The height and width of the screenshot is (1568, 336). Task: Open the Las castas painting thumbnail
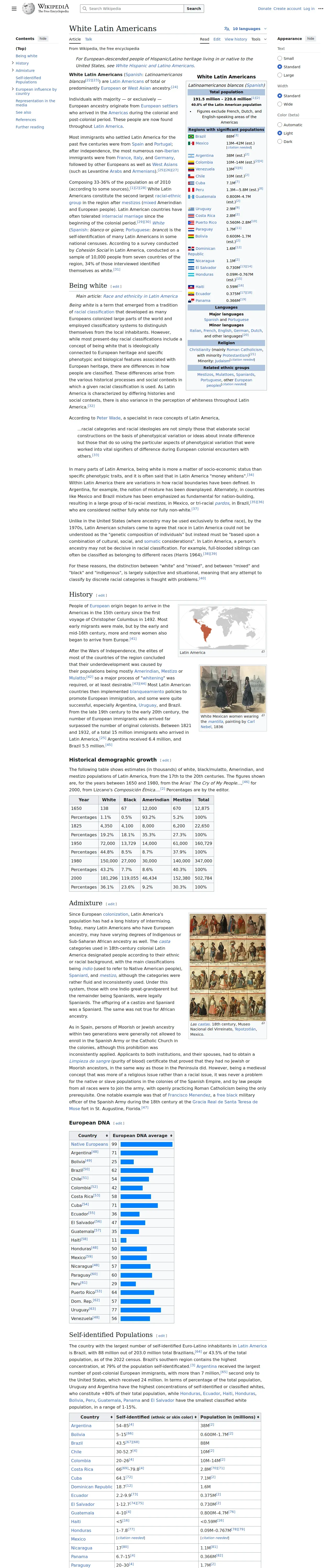coord(227,967)
